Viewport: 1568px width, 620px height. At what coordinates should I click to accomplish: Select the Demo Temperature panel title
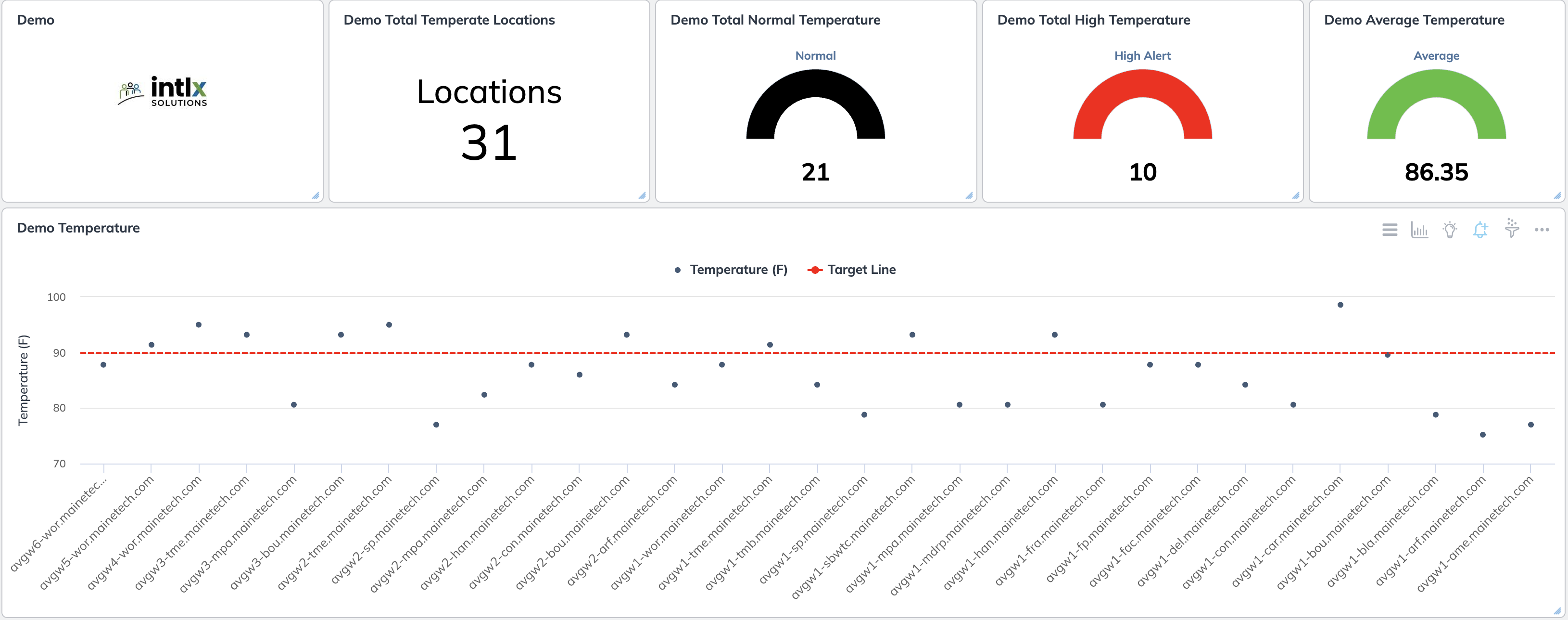pos(78,228)
